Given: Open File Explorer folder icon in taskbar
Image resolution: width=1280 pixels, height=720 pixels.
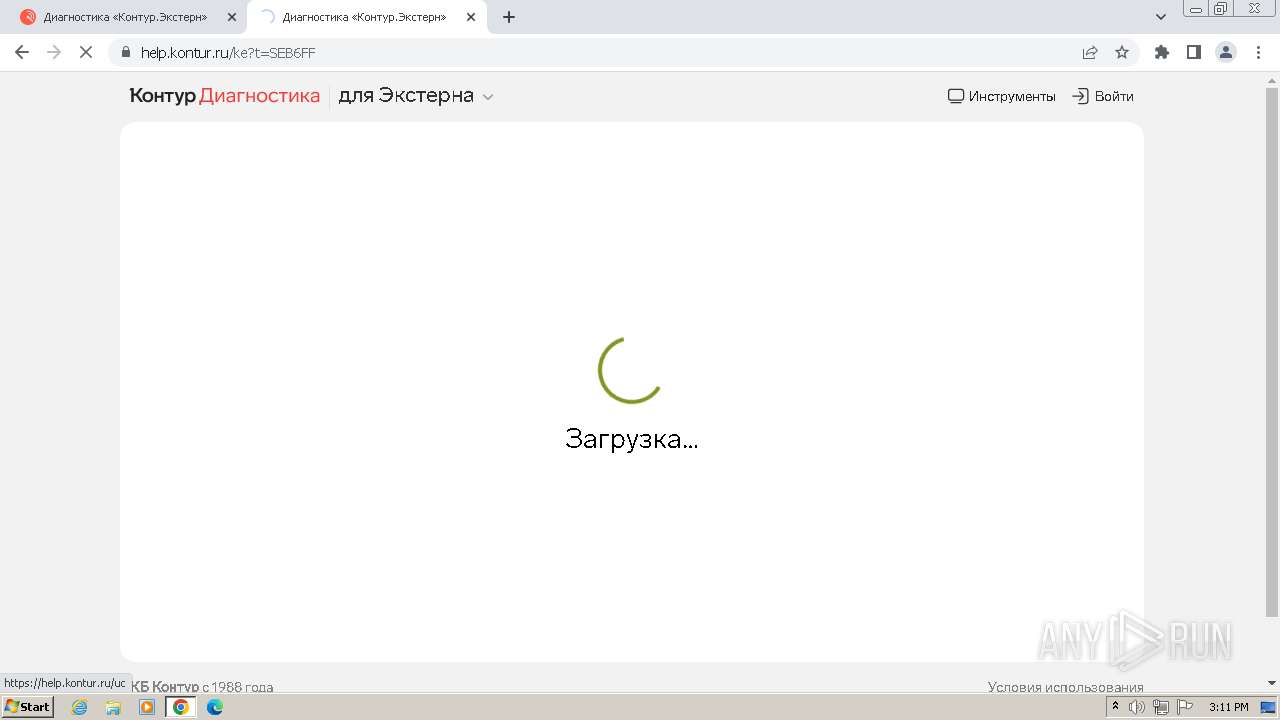Looking at the screenshot, I should 113,707.
